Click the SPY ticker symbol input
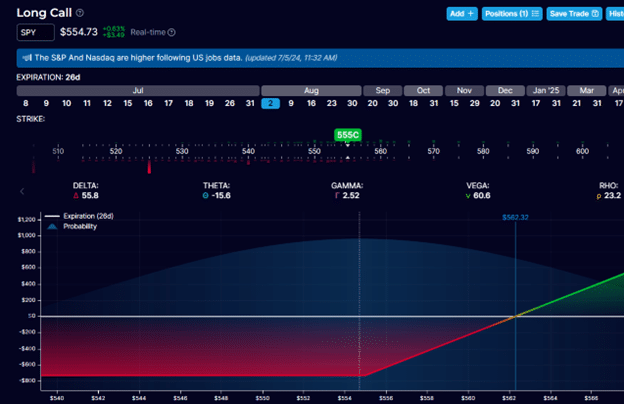Screen dimensions: 624x404 pos(35,33)
